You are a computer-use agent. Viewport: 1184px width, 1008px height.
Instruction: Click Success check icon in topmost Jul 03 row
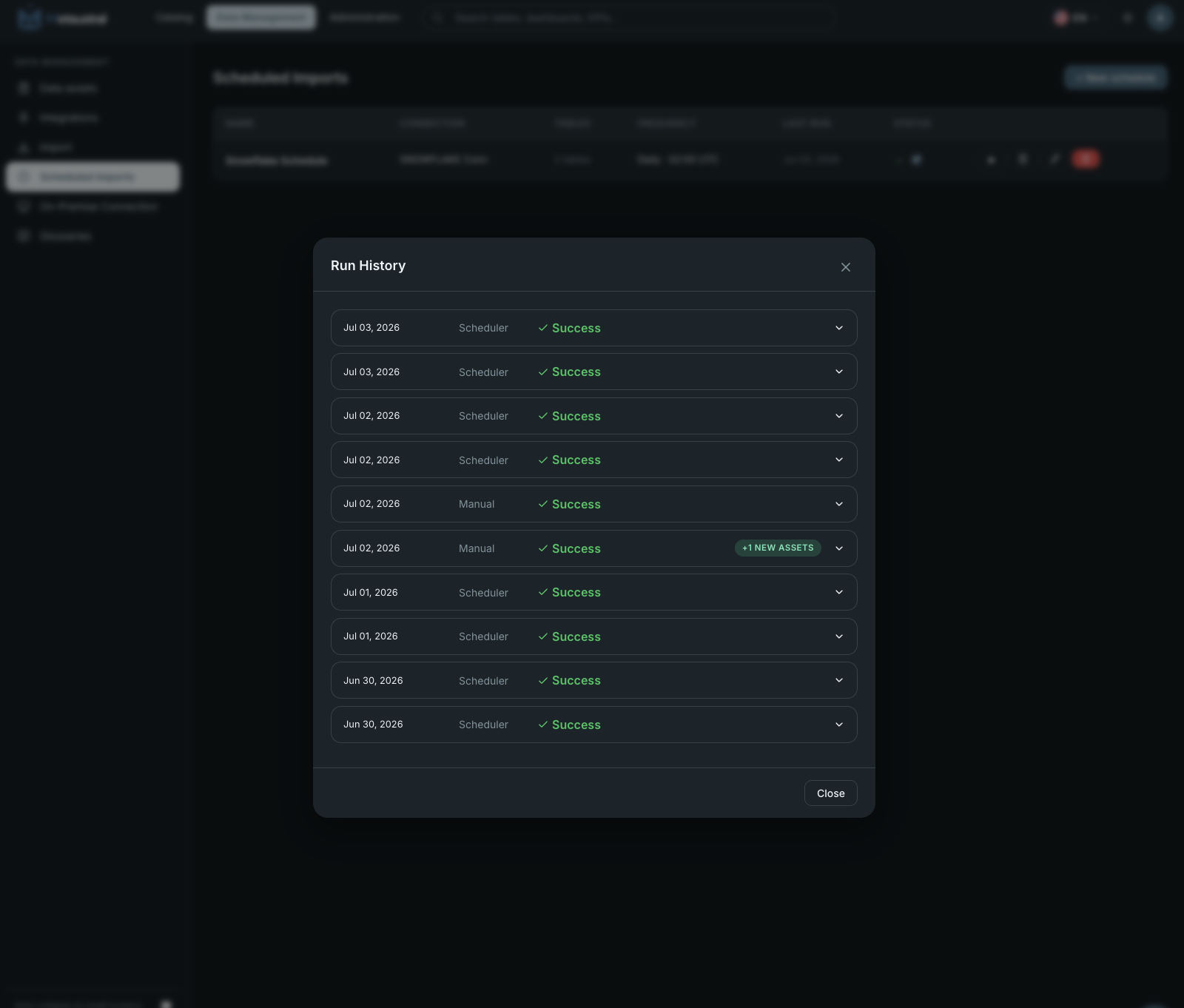[x=543, y=328]
